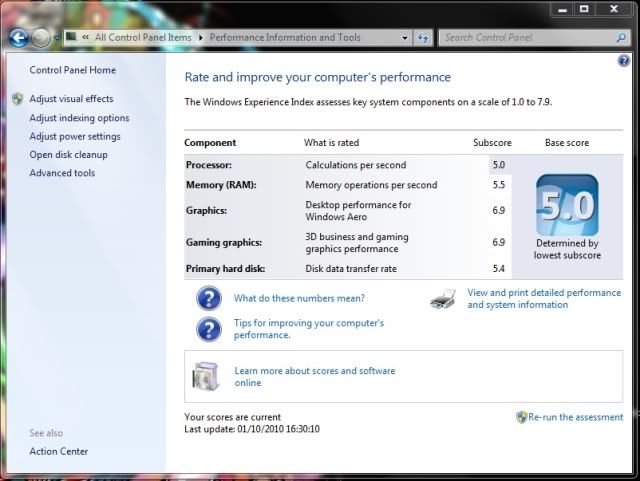Expand arrow after All Control Panel Items
Image resolution: width=640 pixels, height=481 pixels.
200,38
